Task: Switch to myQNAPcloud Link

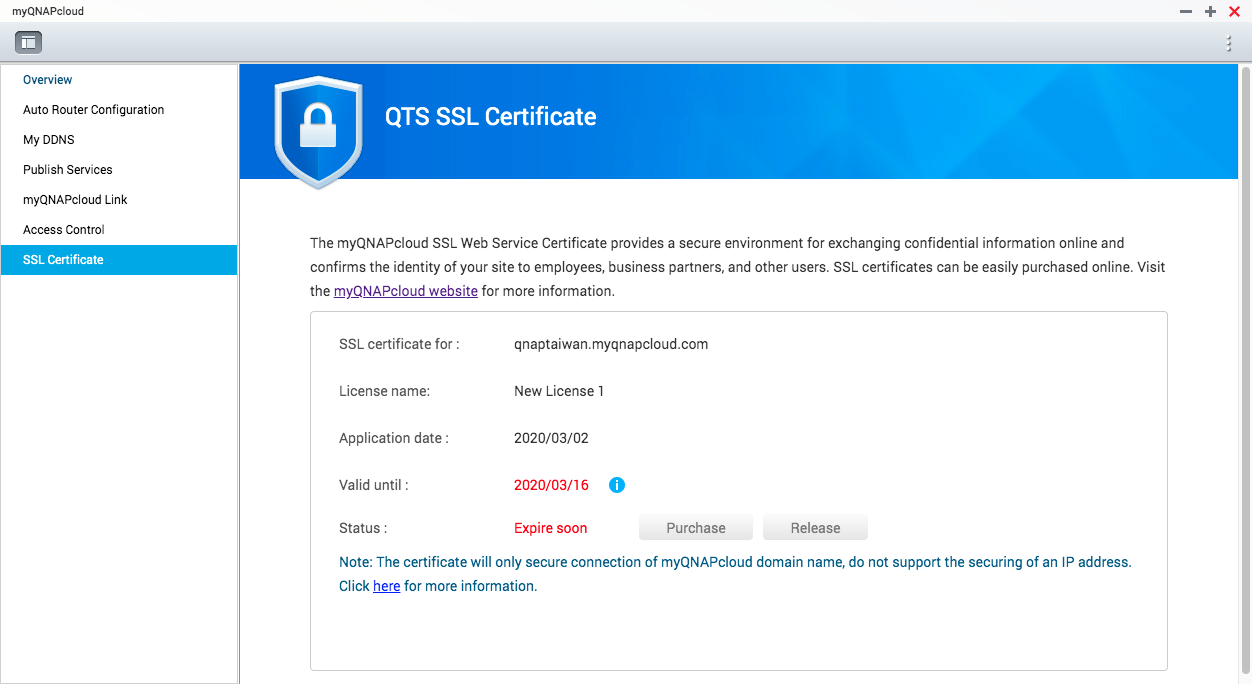Action: click(x=76, y=200)
